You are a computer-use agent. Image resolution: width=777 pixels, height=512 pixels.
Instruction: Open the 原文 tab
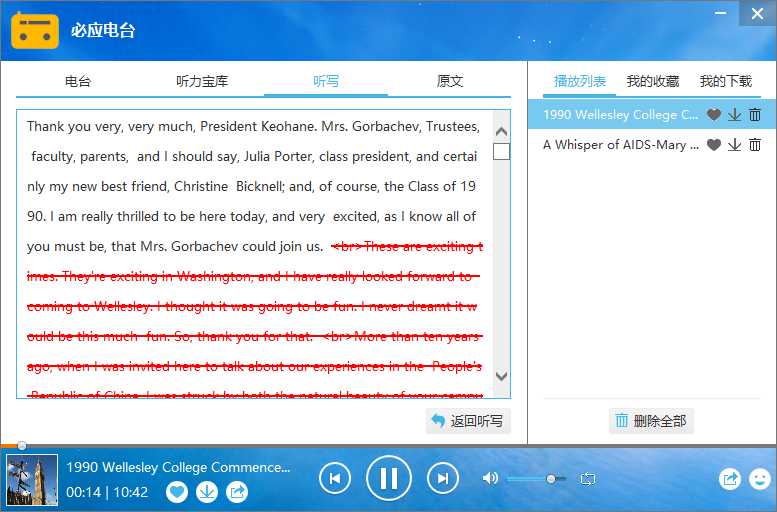[x=449, y=81]
